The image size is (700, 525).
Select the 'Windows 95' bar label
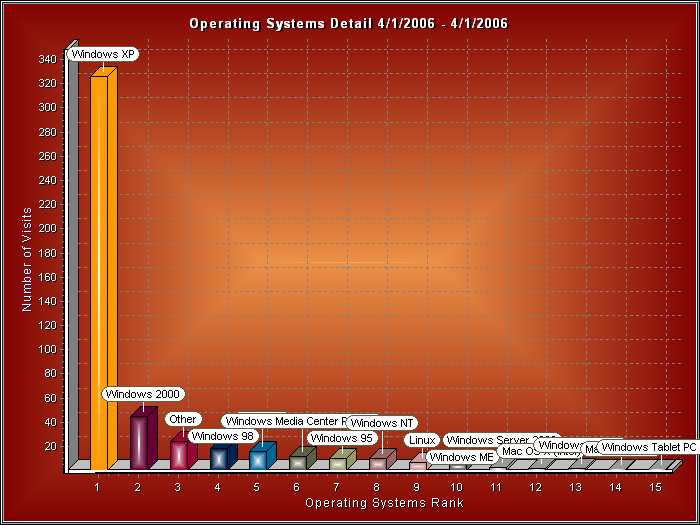342,438
